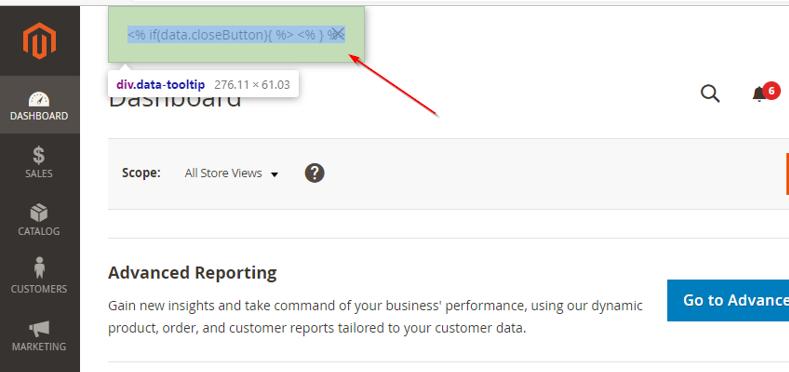Click the red notification count badge

coord(771,91)
